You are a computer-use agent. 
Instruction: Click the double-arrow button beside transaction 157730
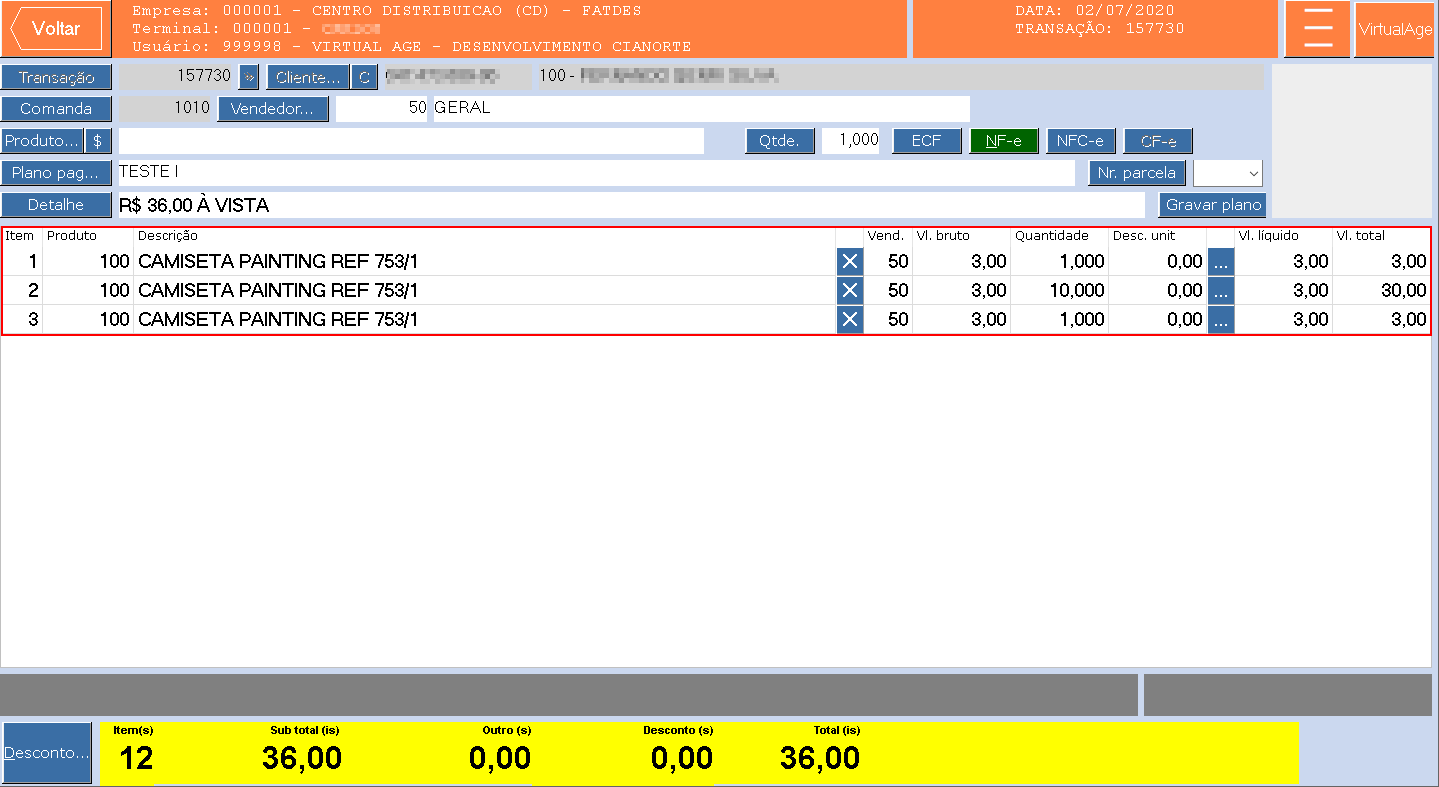(x=249, y=77)
